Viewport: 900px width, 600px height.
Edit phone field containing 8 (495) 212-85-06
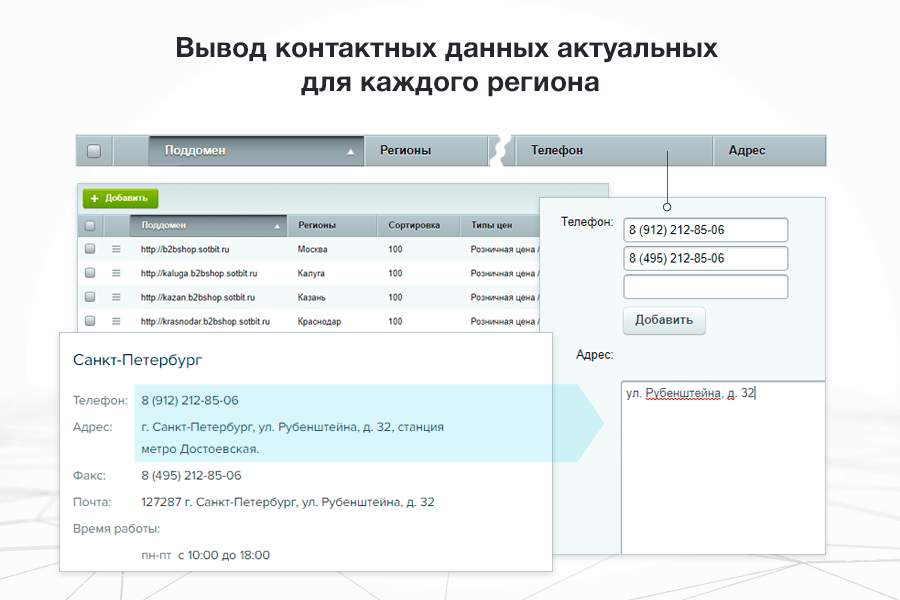[705, 258]
